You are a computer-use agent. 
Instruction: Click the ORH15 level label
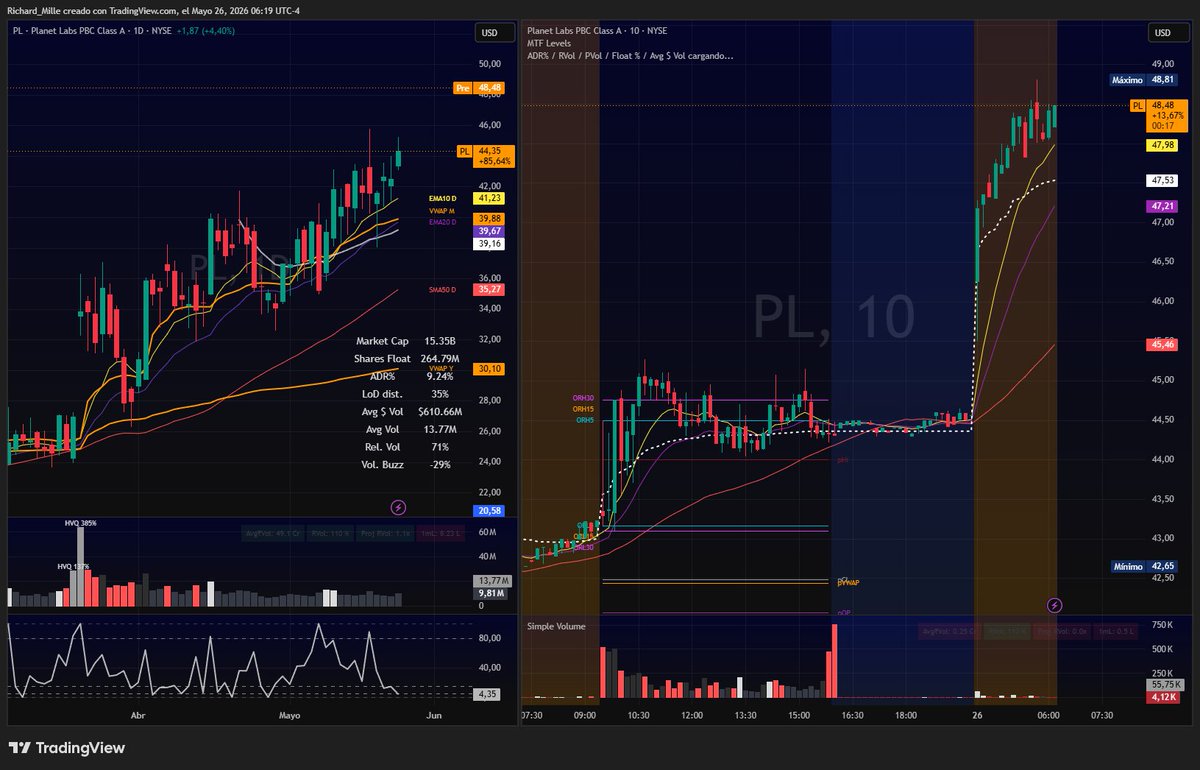click(583, 409)
